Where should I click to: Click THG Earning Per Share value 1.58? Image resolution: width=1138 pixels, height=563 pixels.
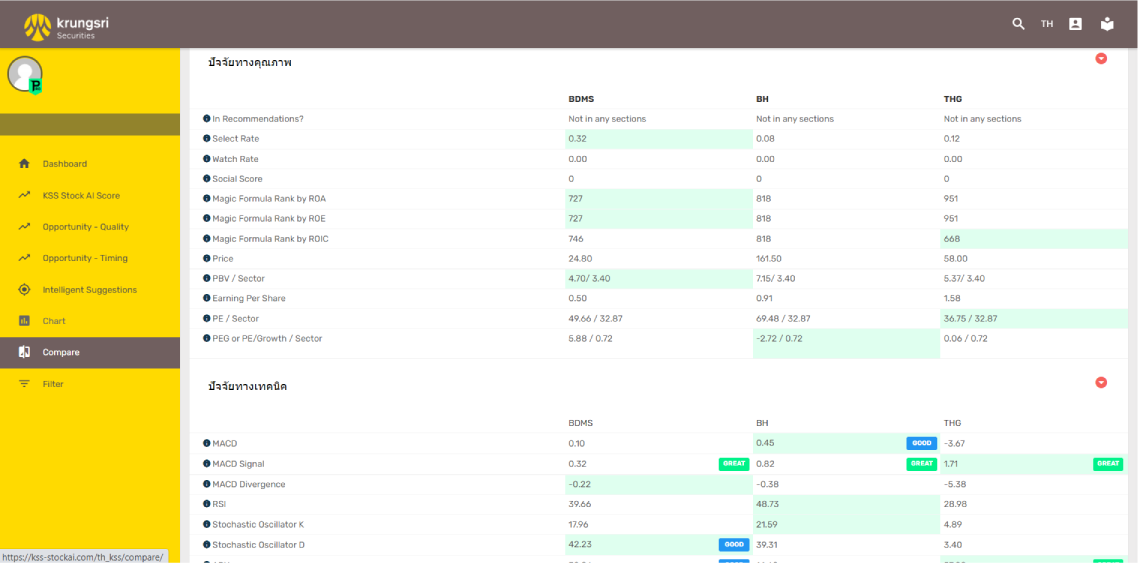pyautogui.click(x=951, y=298)
